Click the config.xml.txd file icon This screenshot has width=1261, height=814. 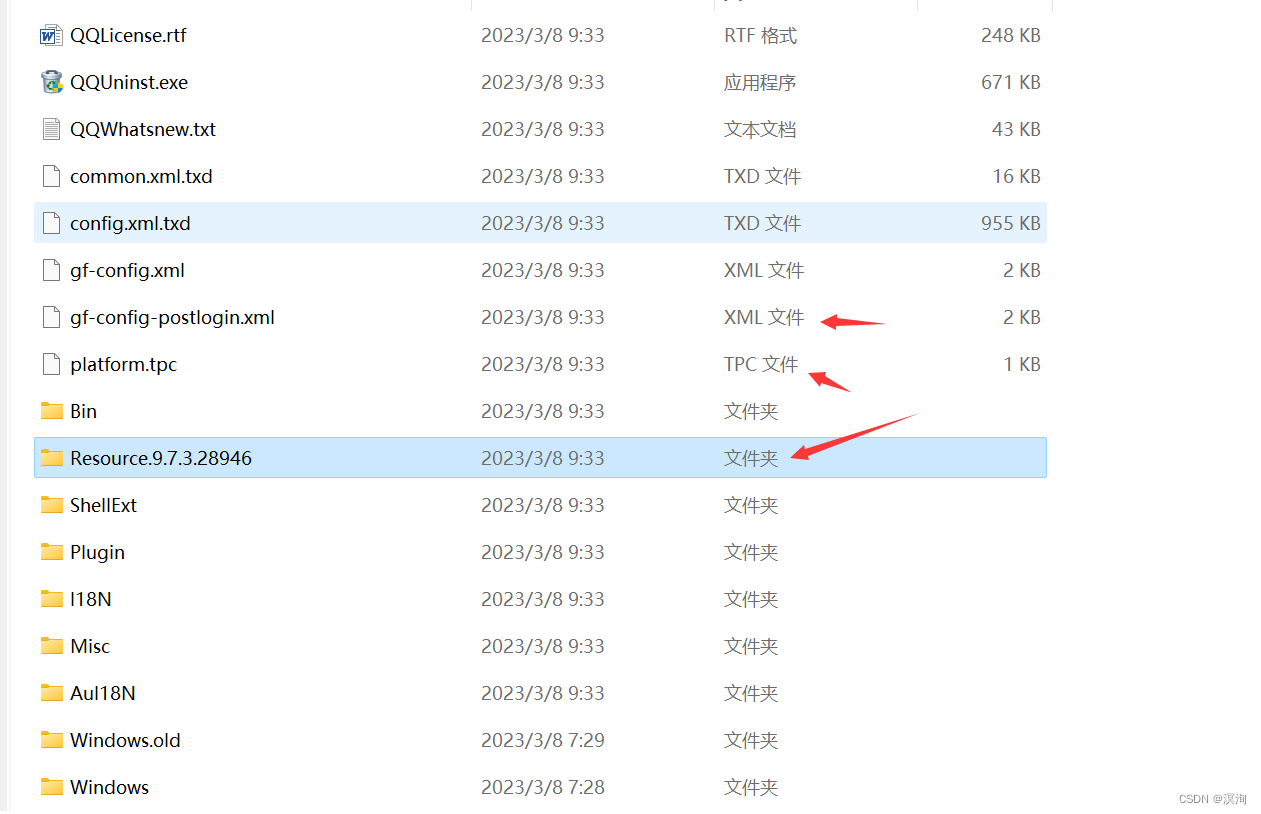pyautogui.click(x=51, y=224)
